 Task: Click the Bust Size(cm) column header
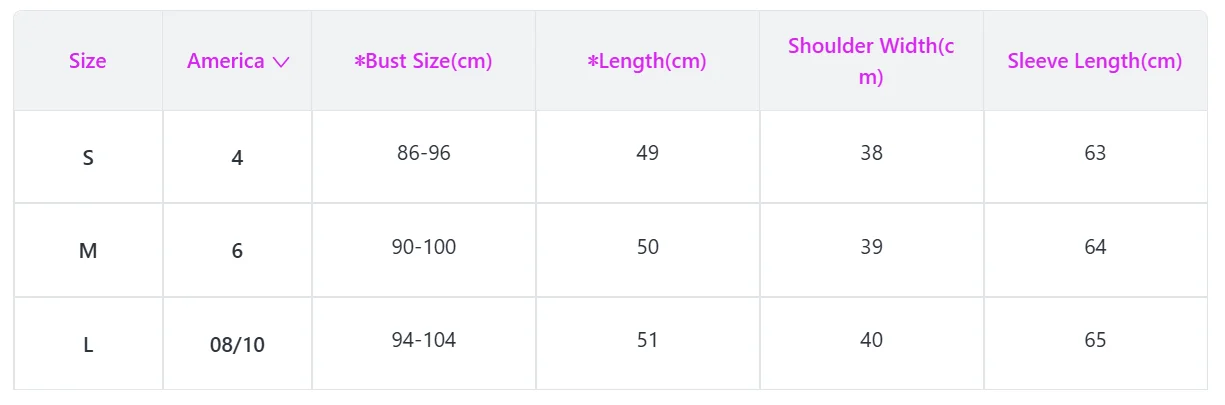[423, 61]
